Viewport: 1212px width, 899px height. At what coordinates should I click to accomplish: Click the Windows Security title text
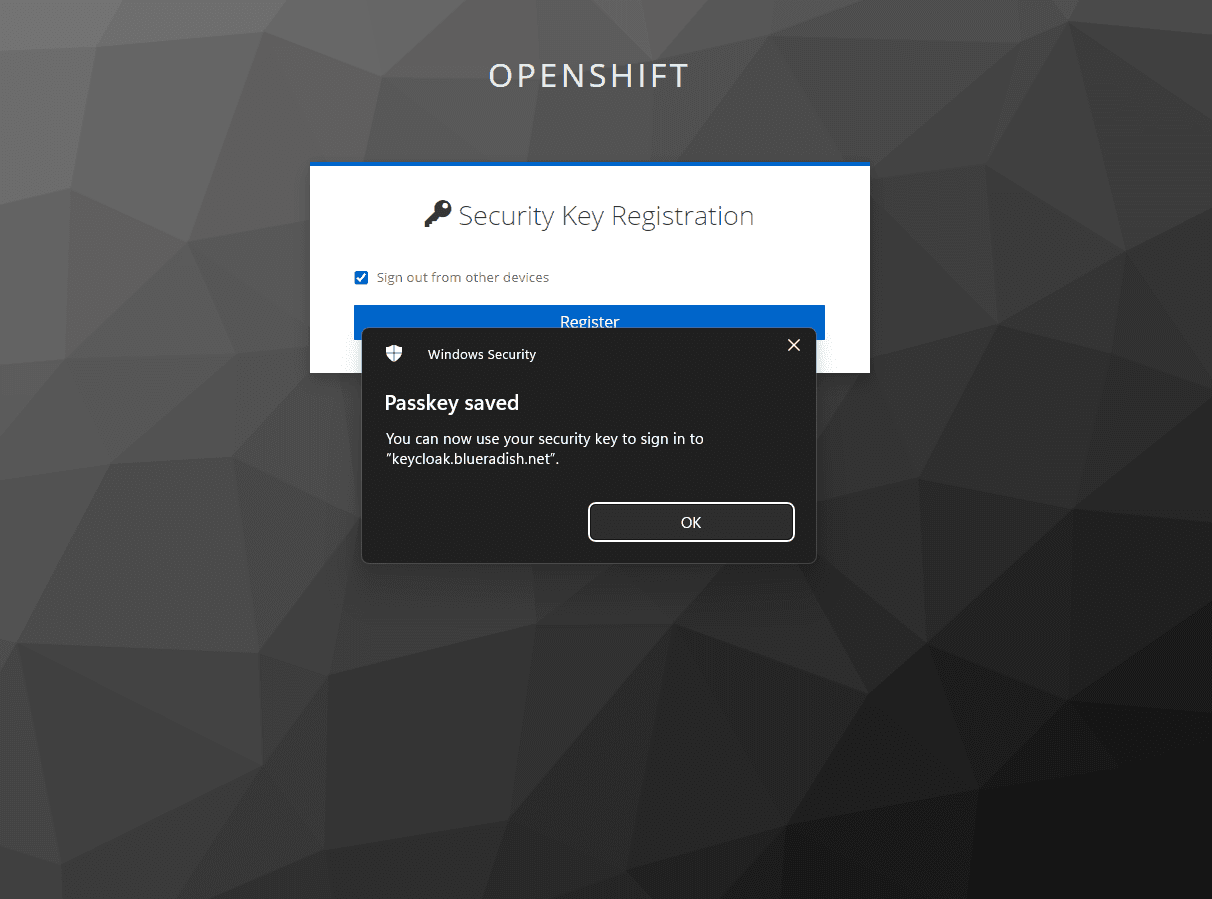482,354
